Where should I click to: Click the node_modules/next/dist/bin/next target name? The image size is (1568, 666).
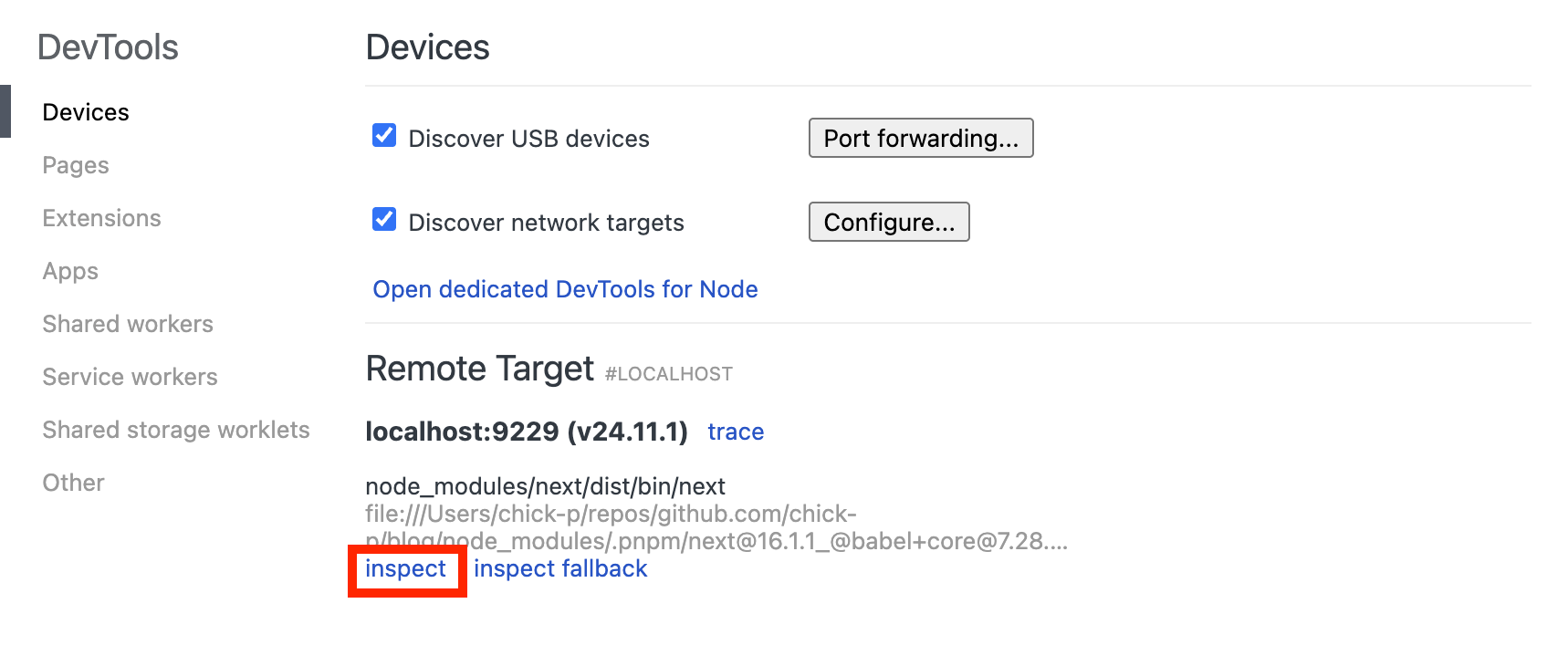click(x=545, y=486)
